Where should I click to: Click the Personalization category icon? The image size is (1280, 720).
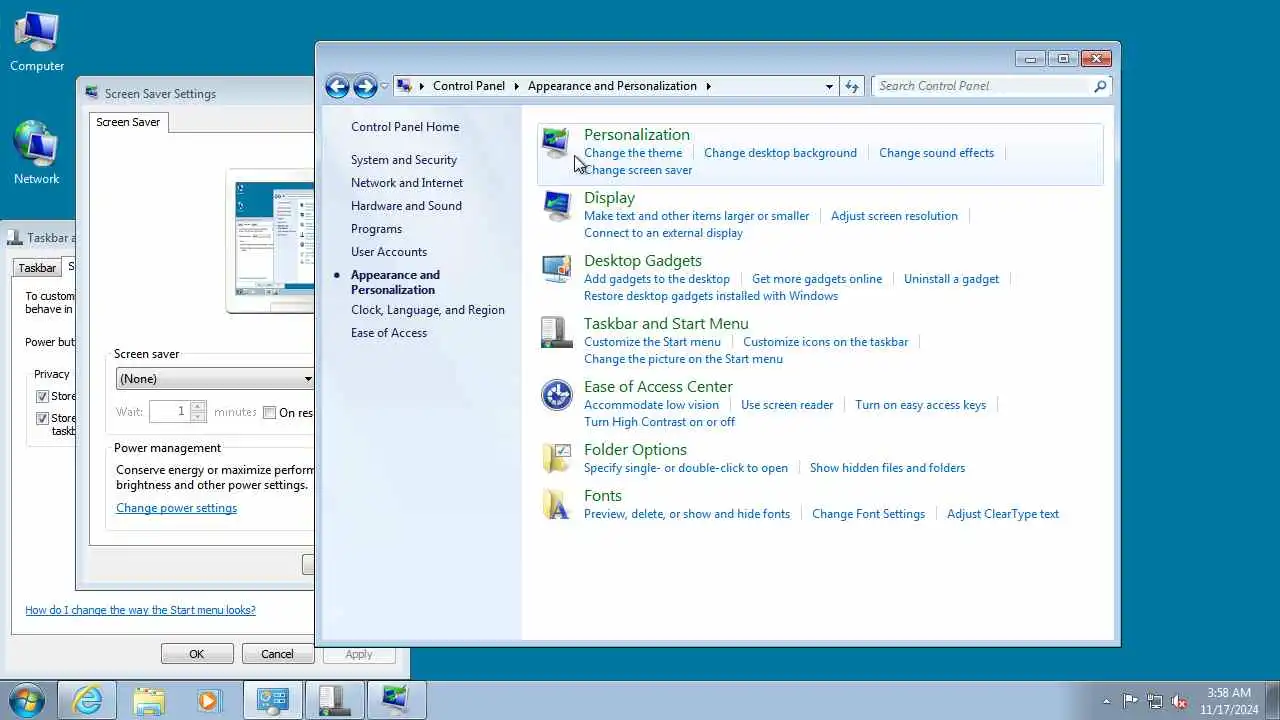pos(556,143)
